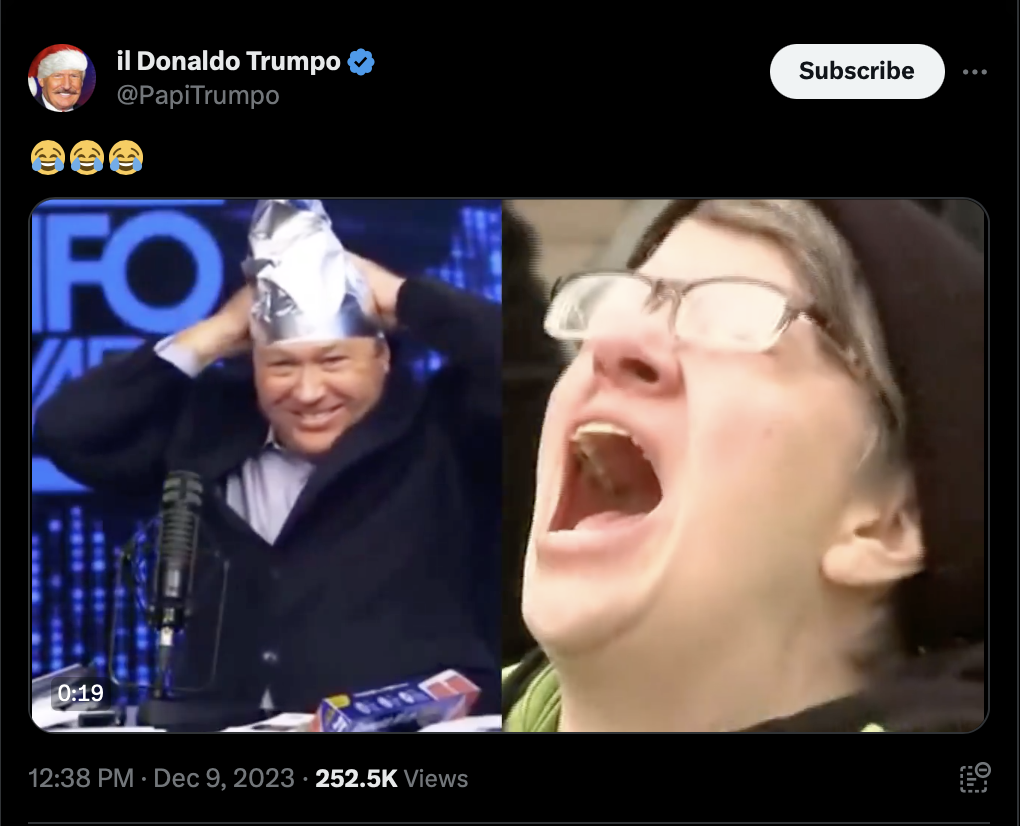
Task: Click the blue INFO logo in the video background
Action: (130, 273)
